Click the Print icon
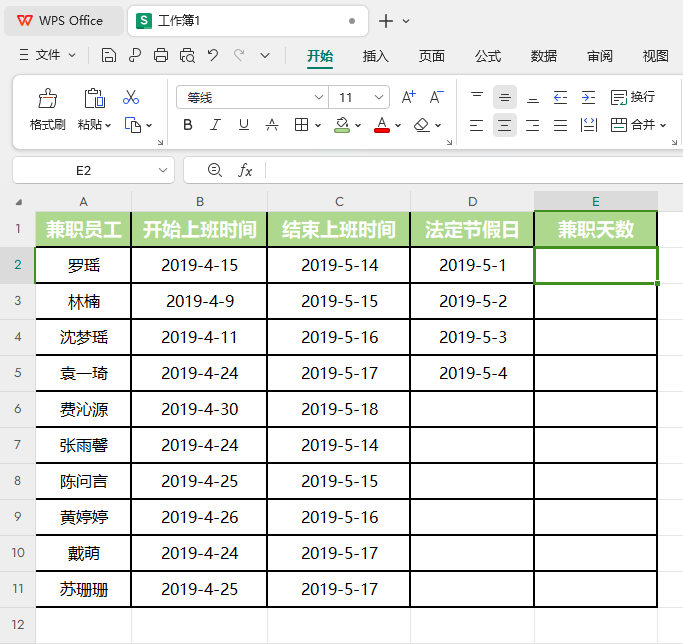Screen dimensions: 683x644 (161, 55)
